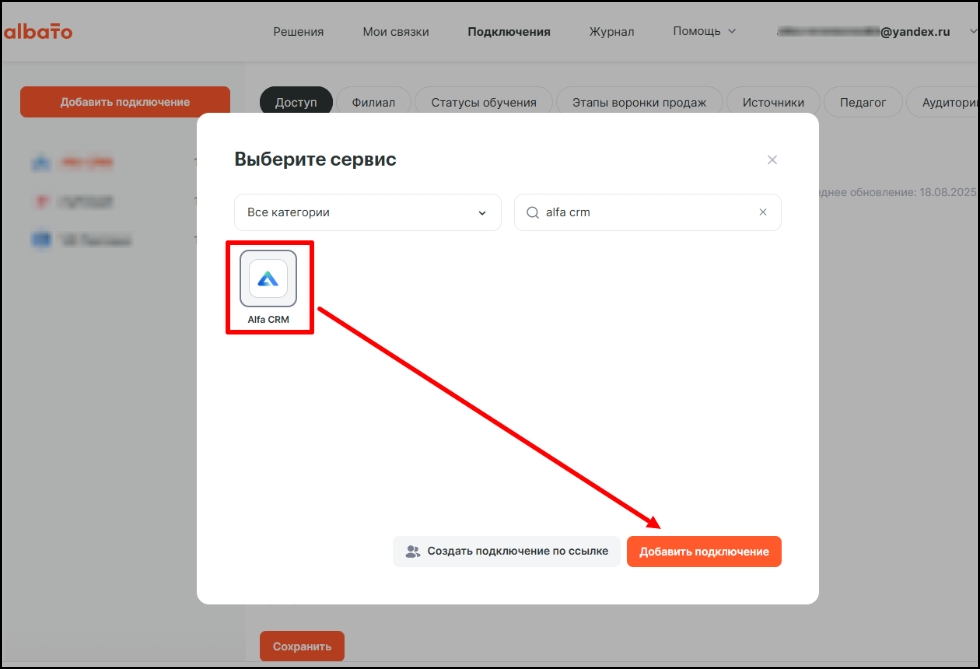Click Создать подключение по ссылке

pyautogui.click(x=507, y=551)
